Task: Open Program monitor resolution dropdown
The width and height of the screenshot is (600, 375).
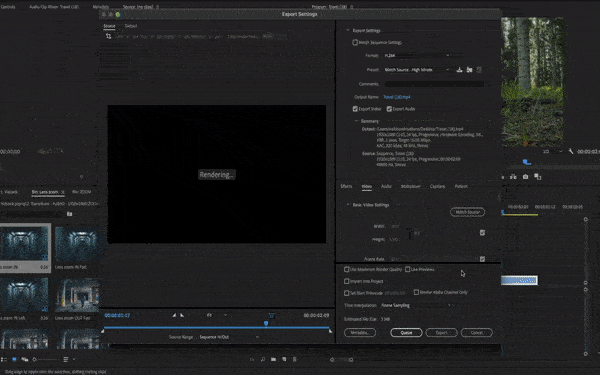Action: pos(553,152)
